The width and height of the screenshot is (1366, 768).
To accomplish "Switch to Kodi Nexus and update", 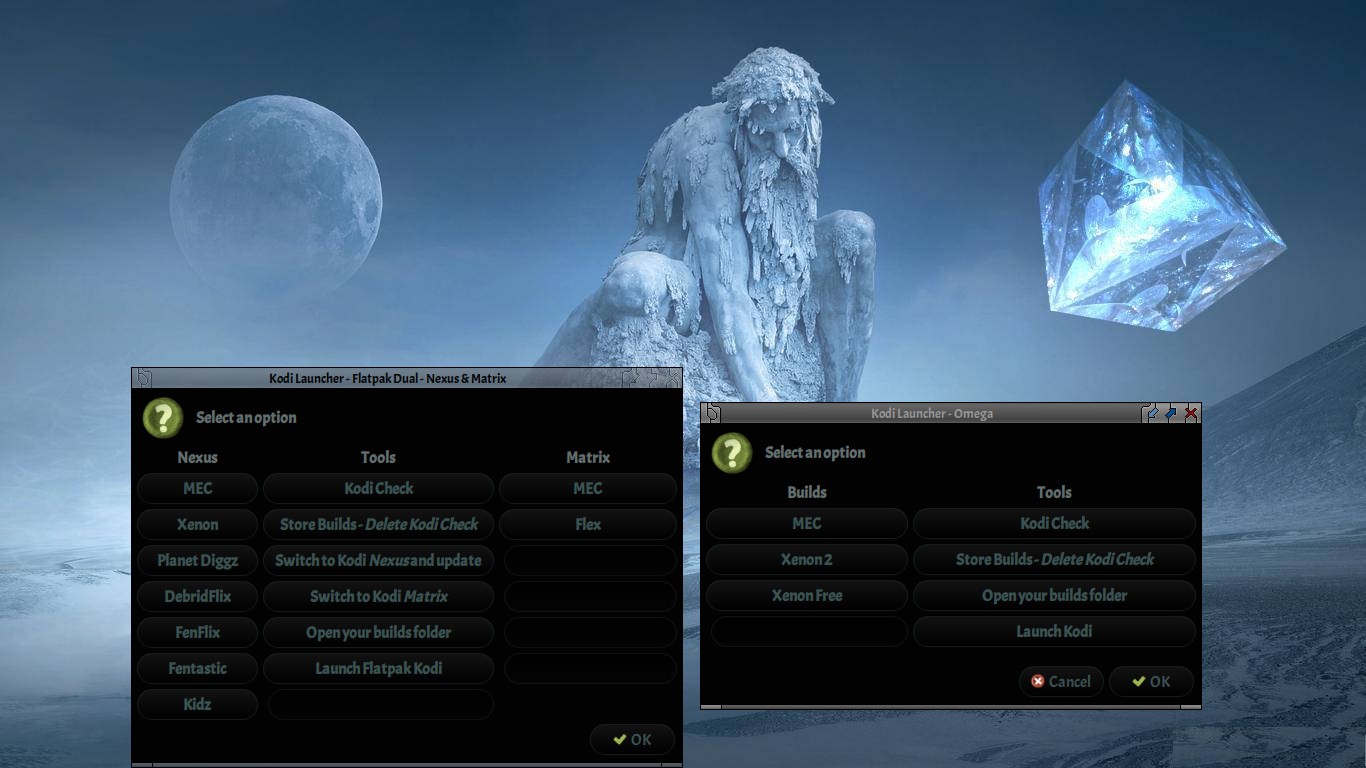I will point(378,560).
